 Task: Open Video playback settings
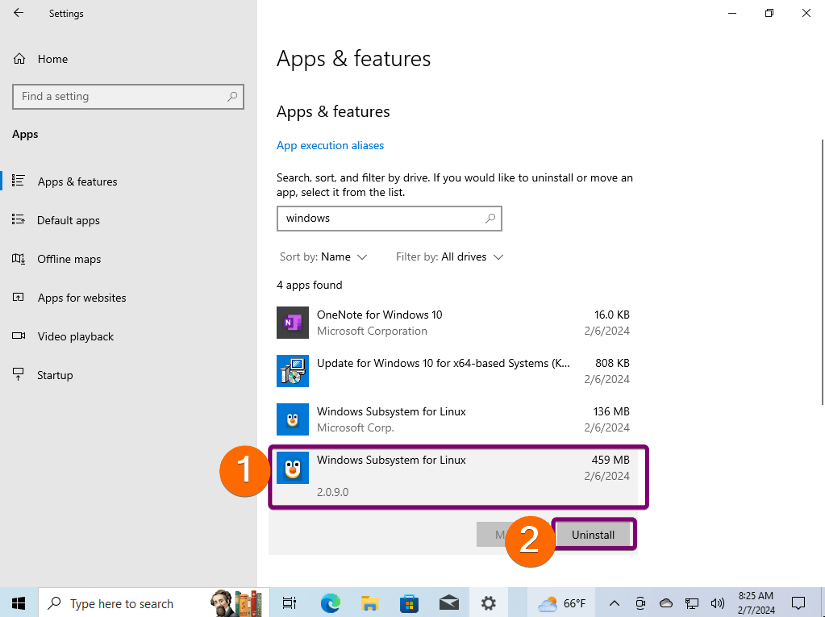pos(76,337)
